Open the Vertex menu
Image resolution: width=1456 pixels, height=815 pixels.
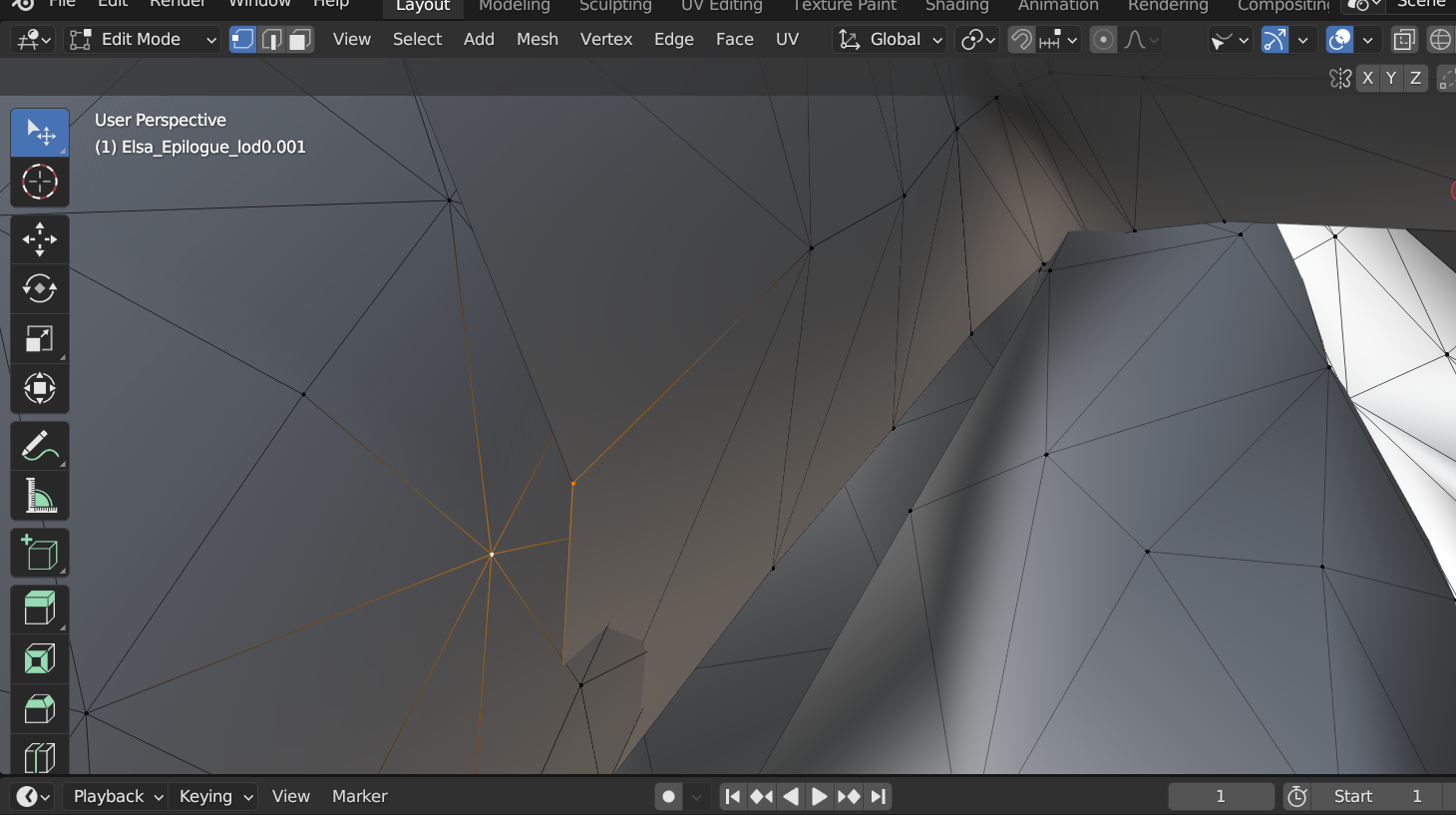pos(606,39)
